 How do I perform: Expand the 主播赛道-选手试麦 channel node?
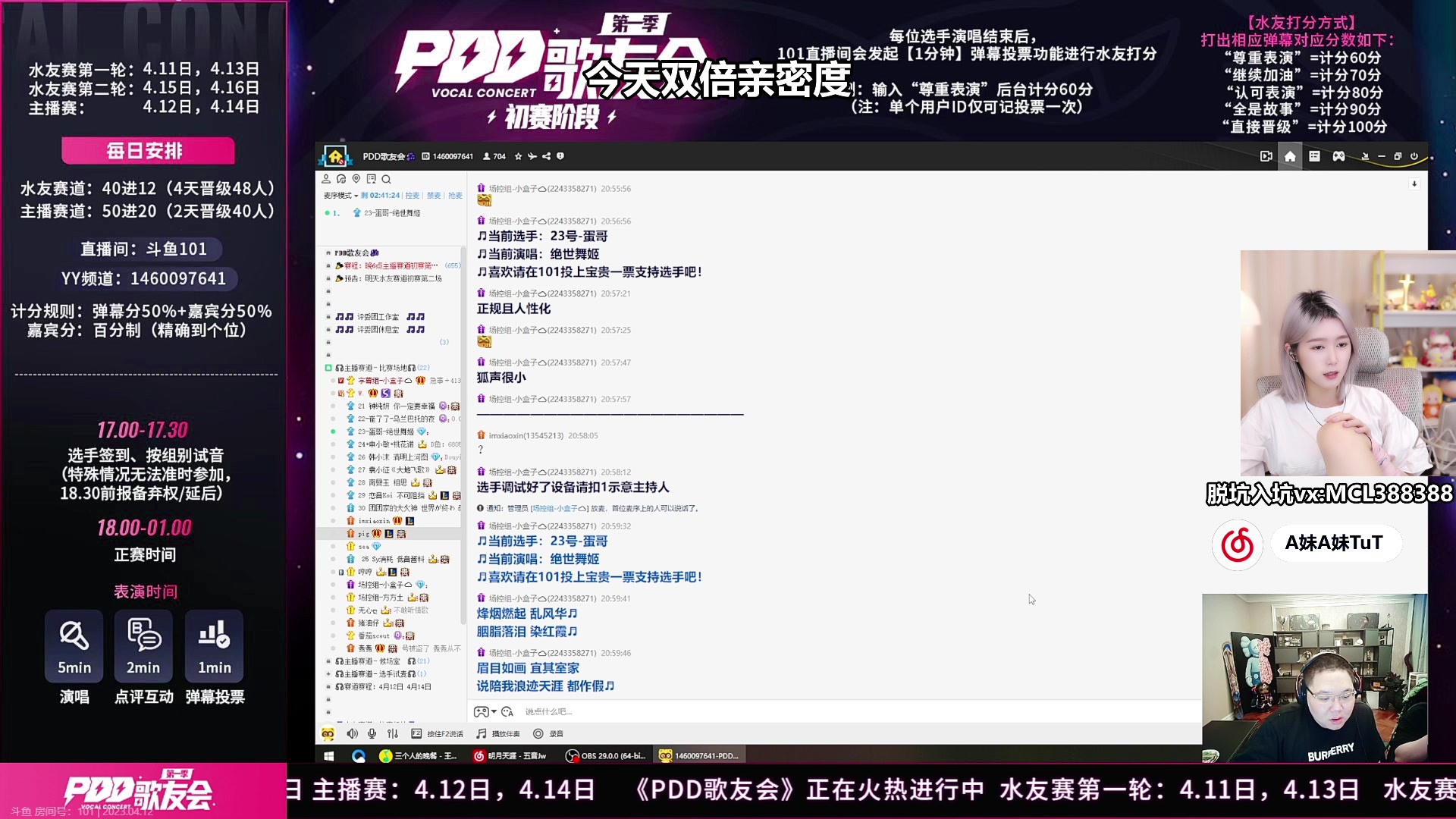click(x=328, y=673)
